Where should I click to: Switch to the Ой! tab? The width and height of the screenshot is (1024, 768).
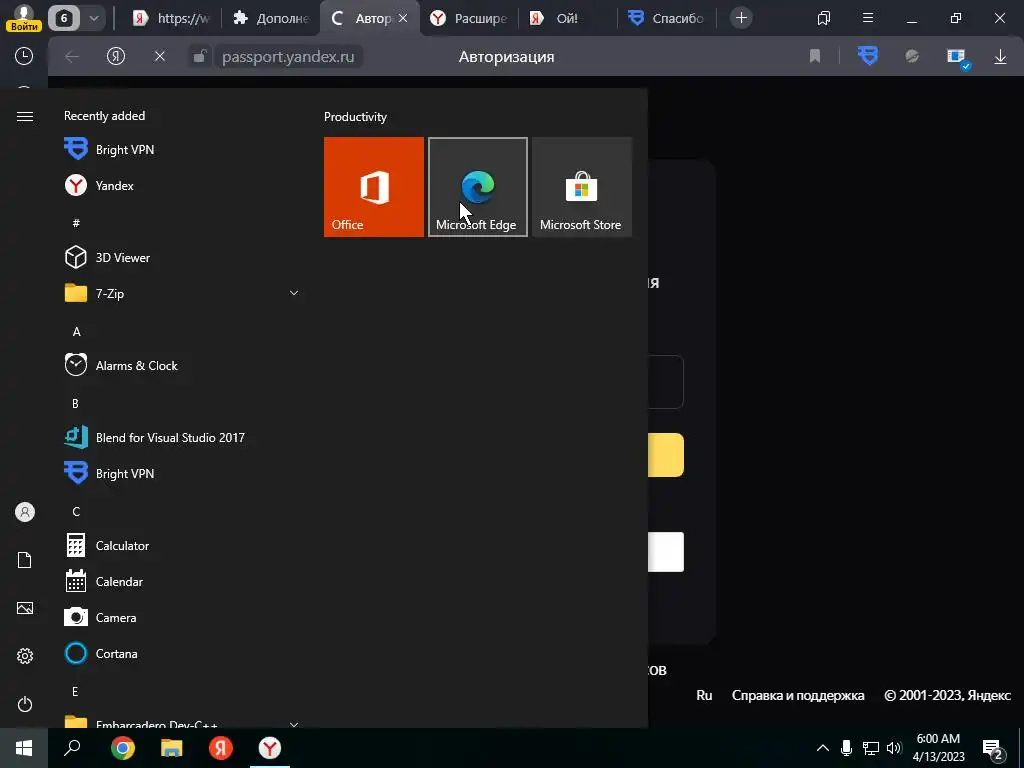click(x=567, y=18)
